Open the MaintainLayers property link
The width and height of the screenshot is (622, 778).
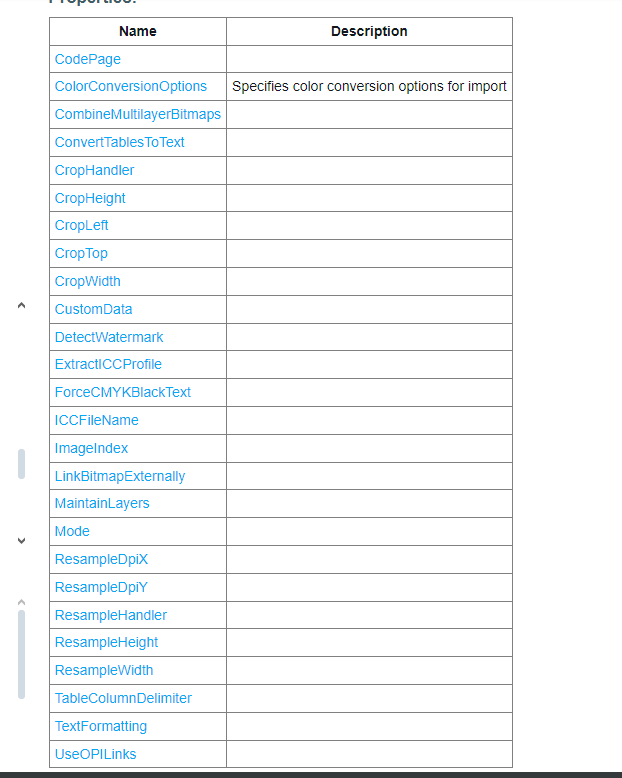pyautogui.click(x=102, y=503)
